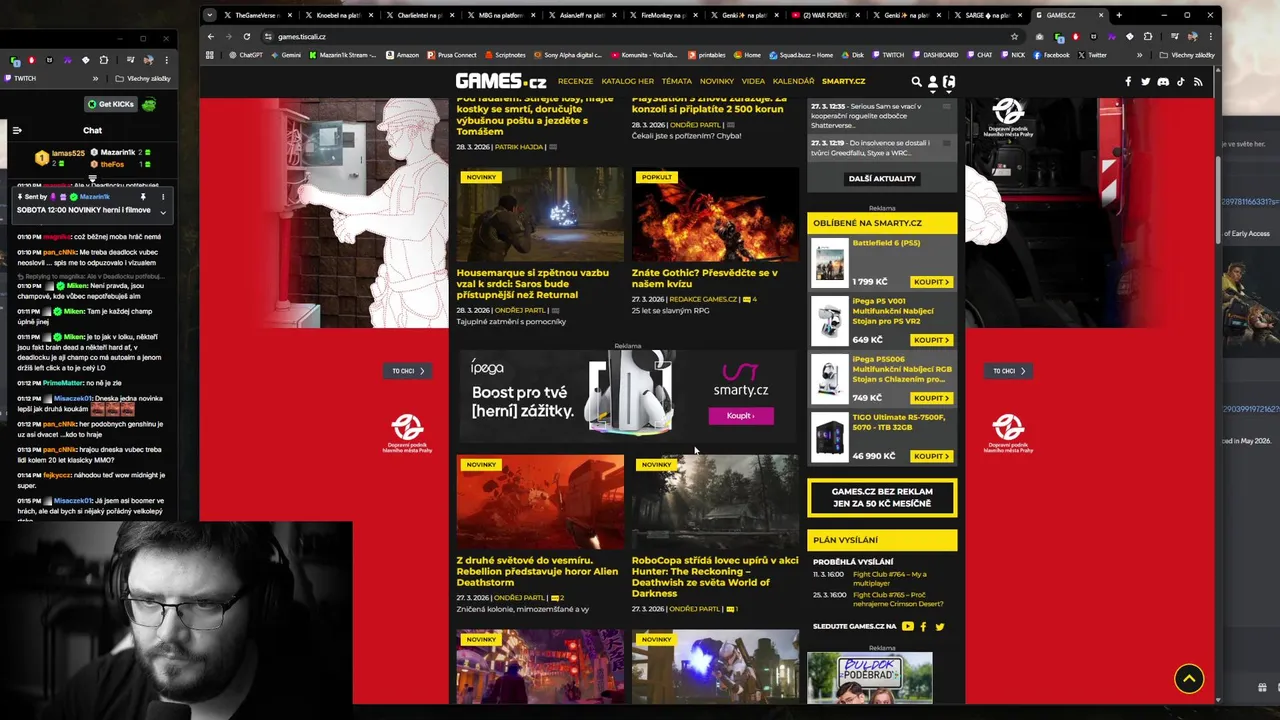
Task: Open the user account icon in GAMES.cz header
Action: tap(933, 82)
